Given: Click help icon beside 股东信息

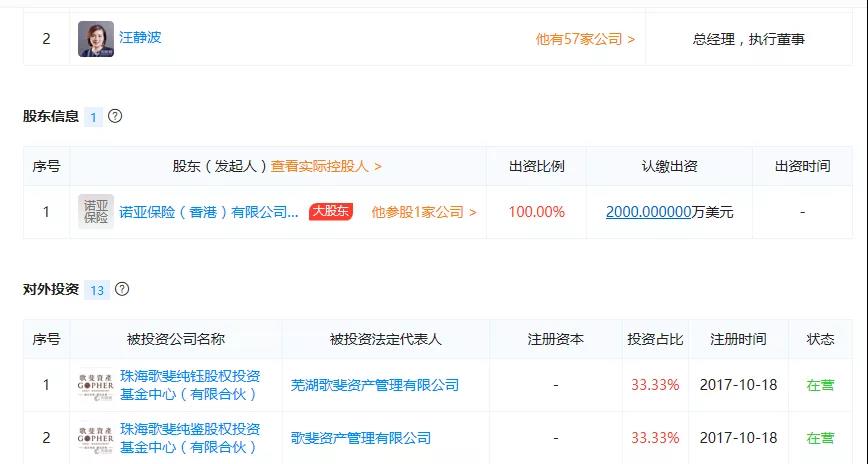Looking at the screenshot, I should pos(115,116).
